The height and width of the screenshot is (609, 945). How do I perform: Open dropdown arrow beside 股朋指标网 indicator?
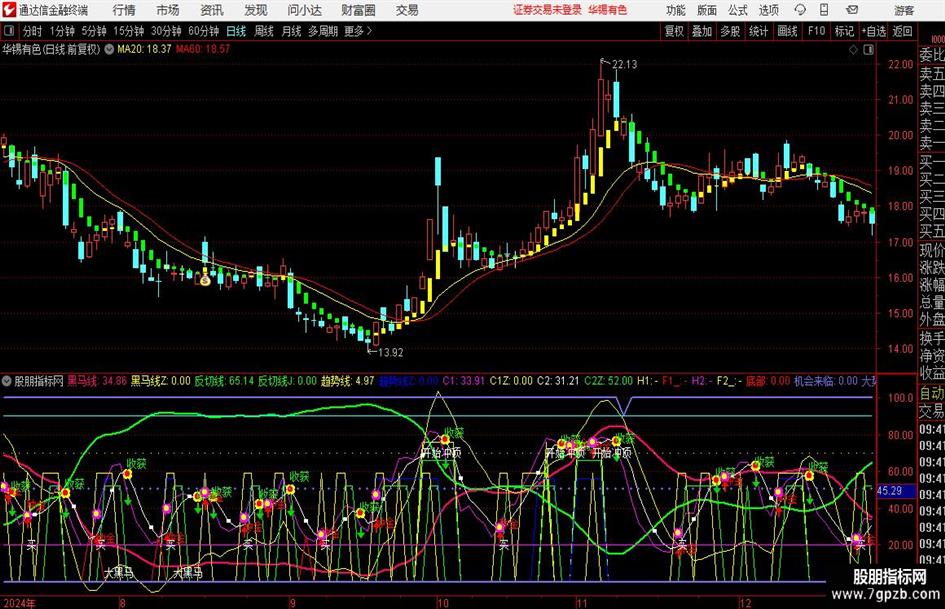[x=7, y=381]
